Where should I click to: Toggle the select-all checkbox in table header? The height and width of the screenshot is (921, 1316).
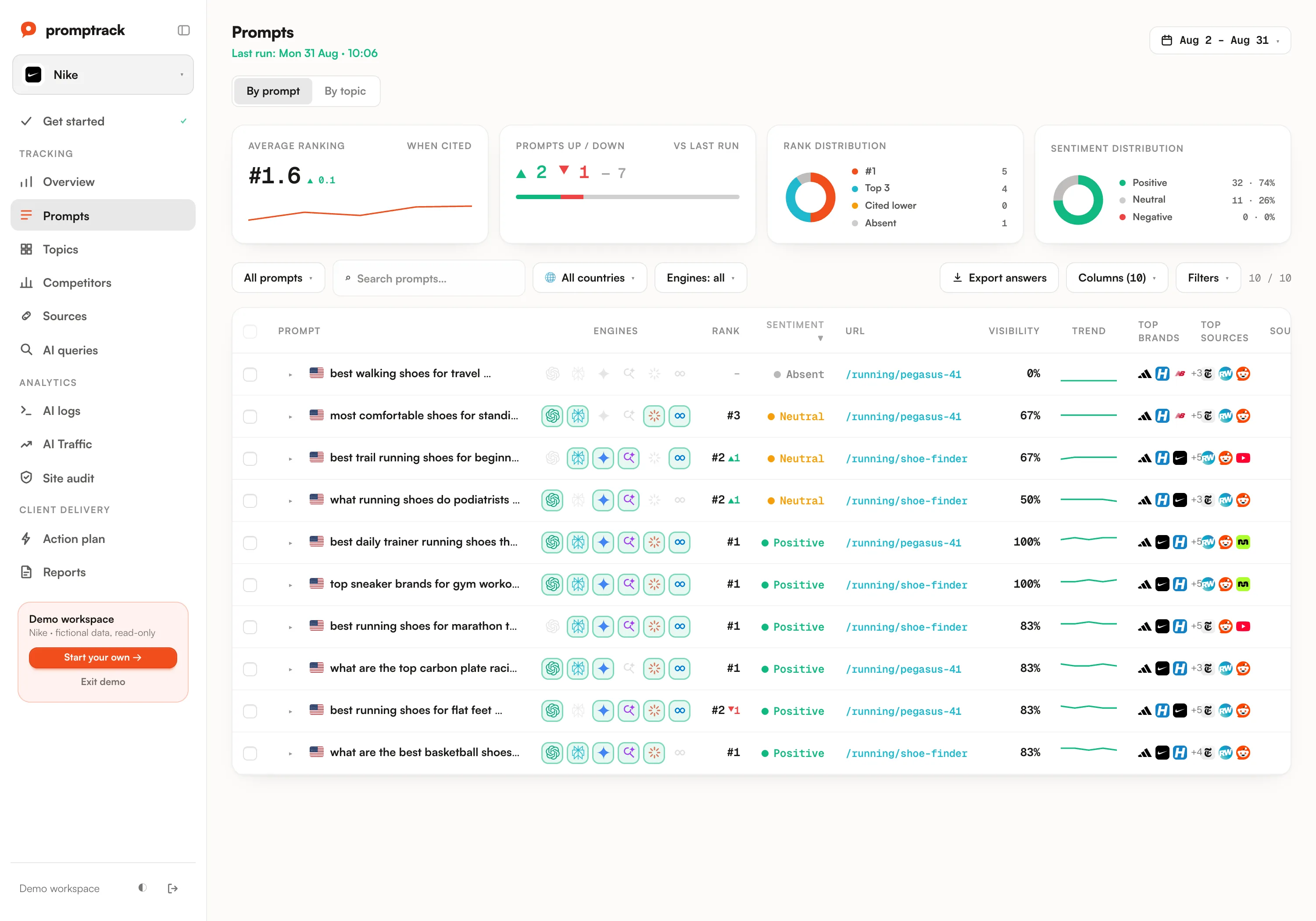pyautogui.click(x=250, y=331)
